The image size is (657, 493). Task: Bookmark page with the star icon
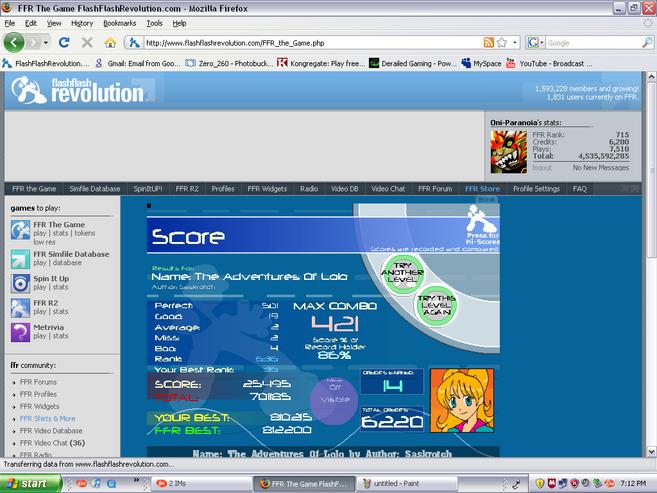click(502, 42)
